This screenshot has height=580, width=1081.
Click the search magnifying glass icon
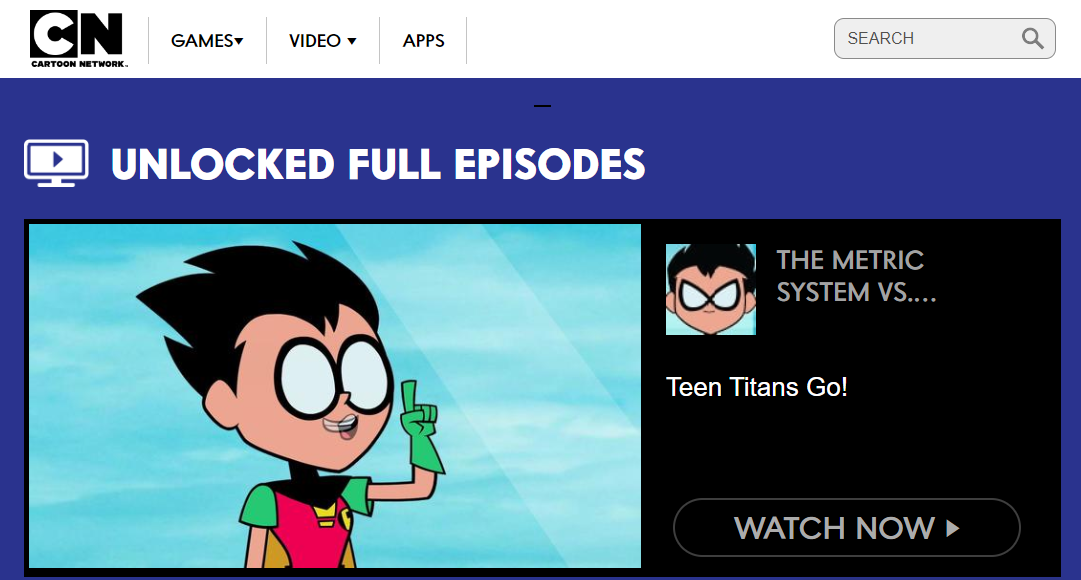pos(1032,39)
